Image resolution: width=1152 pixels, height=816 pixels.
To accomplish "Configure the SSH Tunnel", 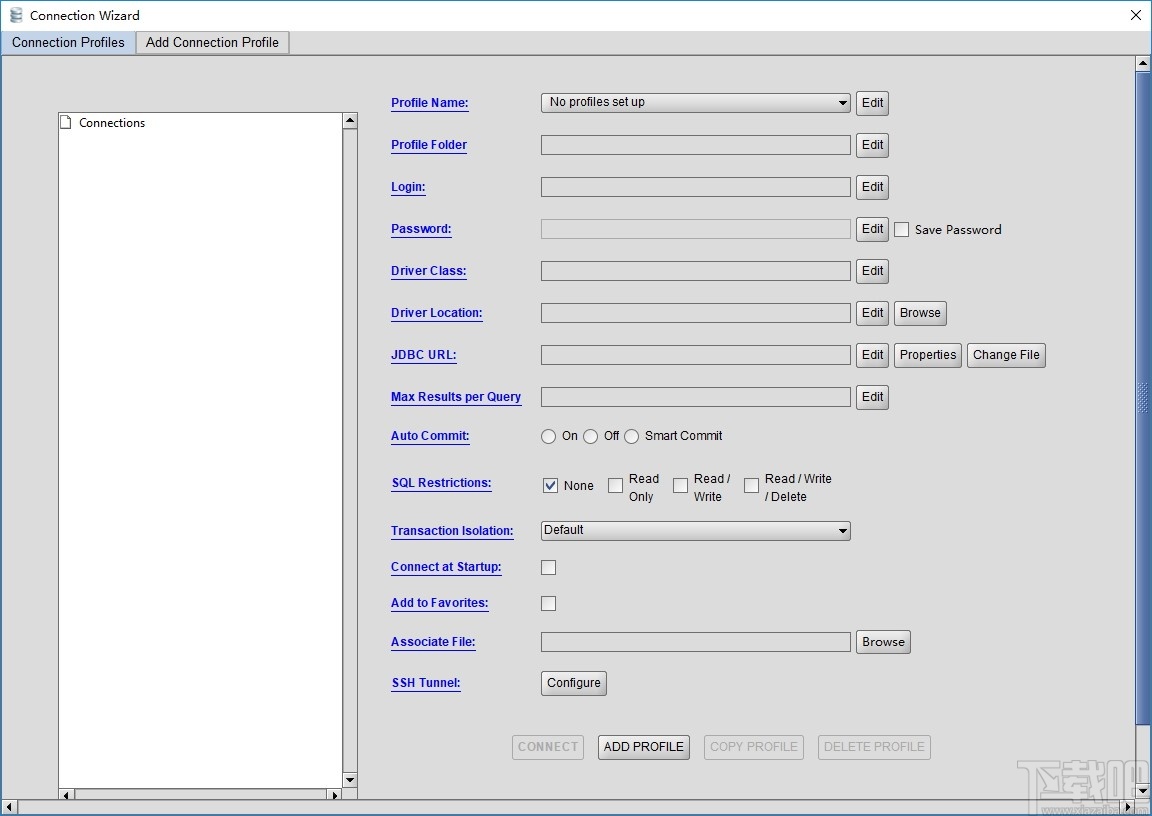I will 573,683.
